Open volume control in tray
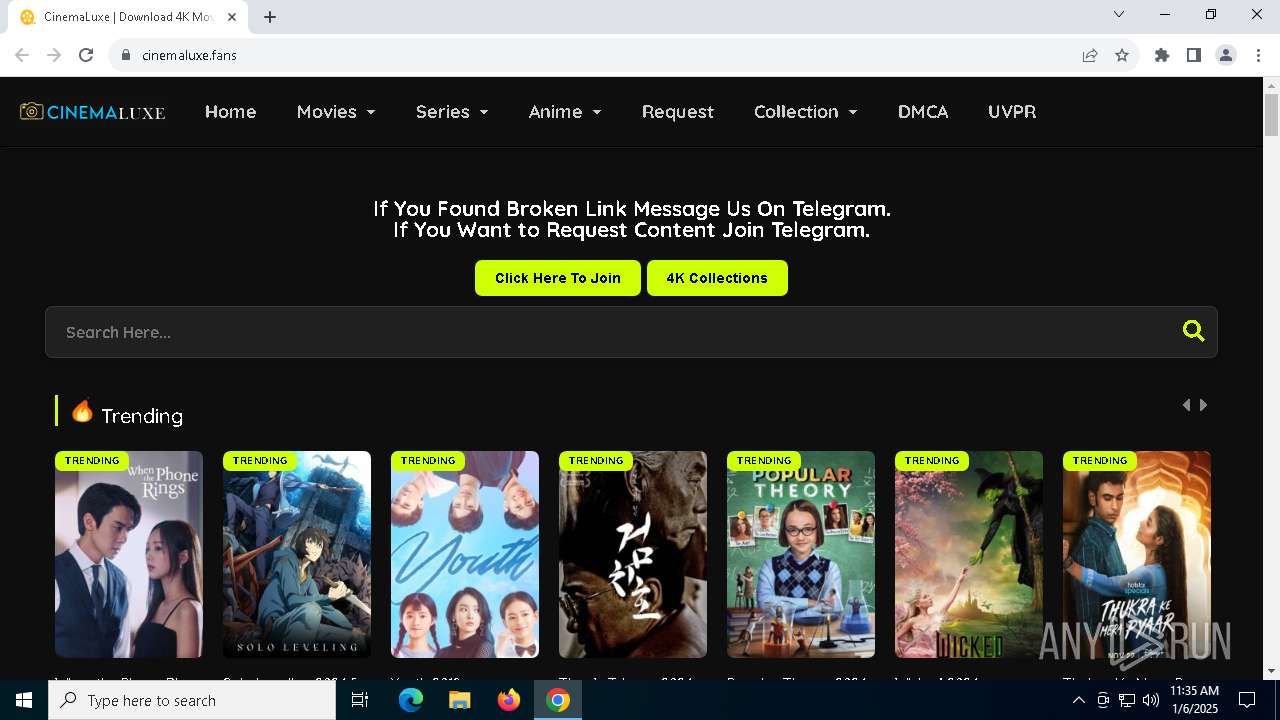This screenshot has width=1280, height=720. [x=1151, y=700]
